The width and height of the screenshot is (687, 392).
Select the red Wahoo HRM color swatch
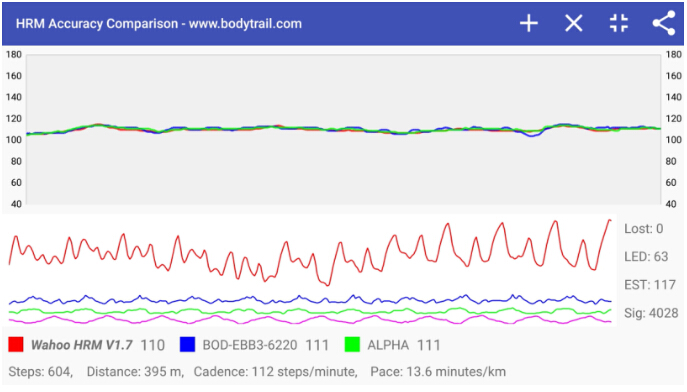click(16, 345)
